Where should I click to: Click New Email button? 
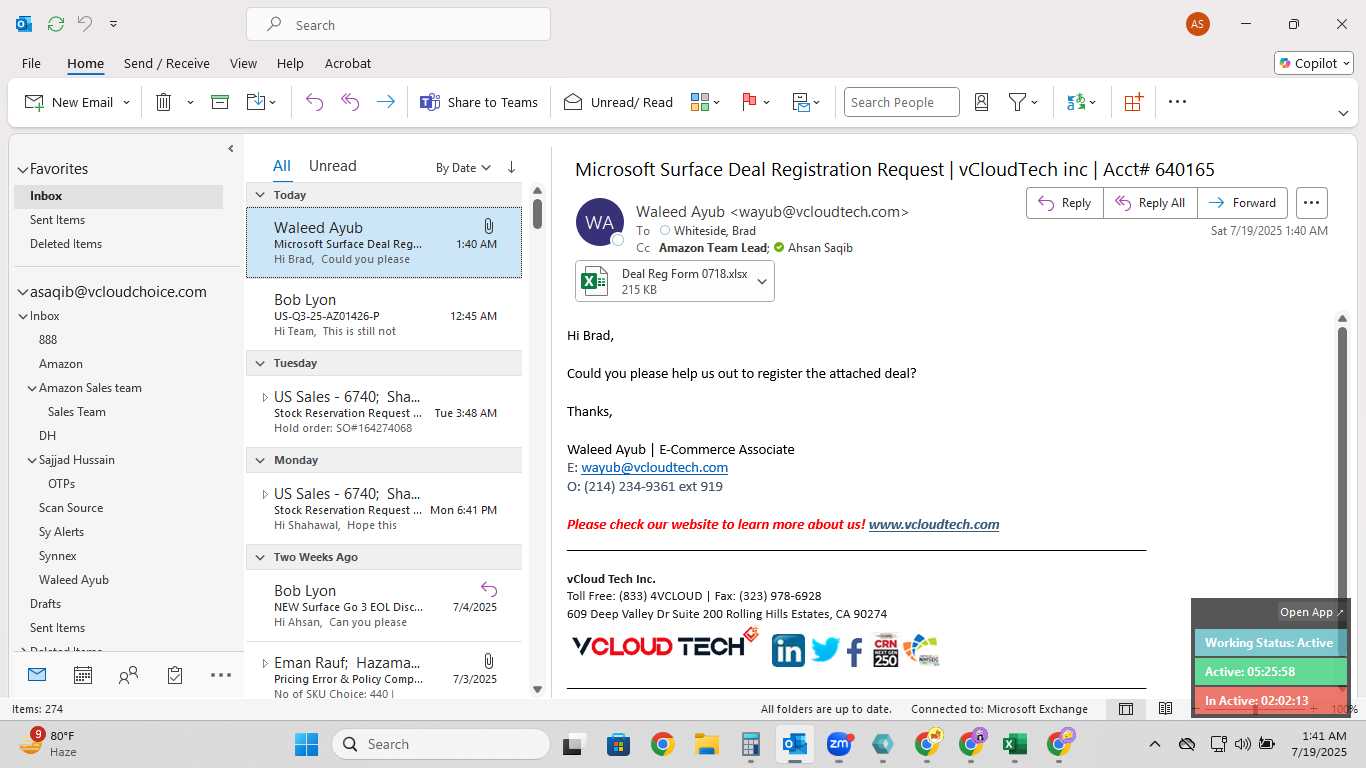pyautogui.click(x=69, y=102)
